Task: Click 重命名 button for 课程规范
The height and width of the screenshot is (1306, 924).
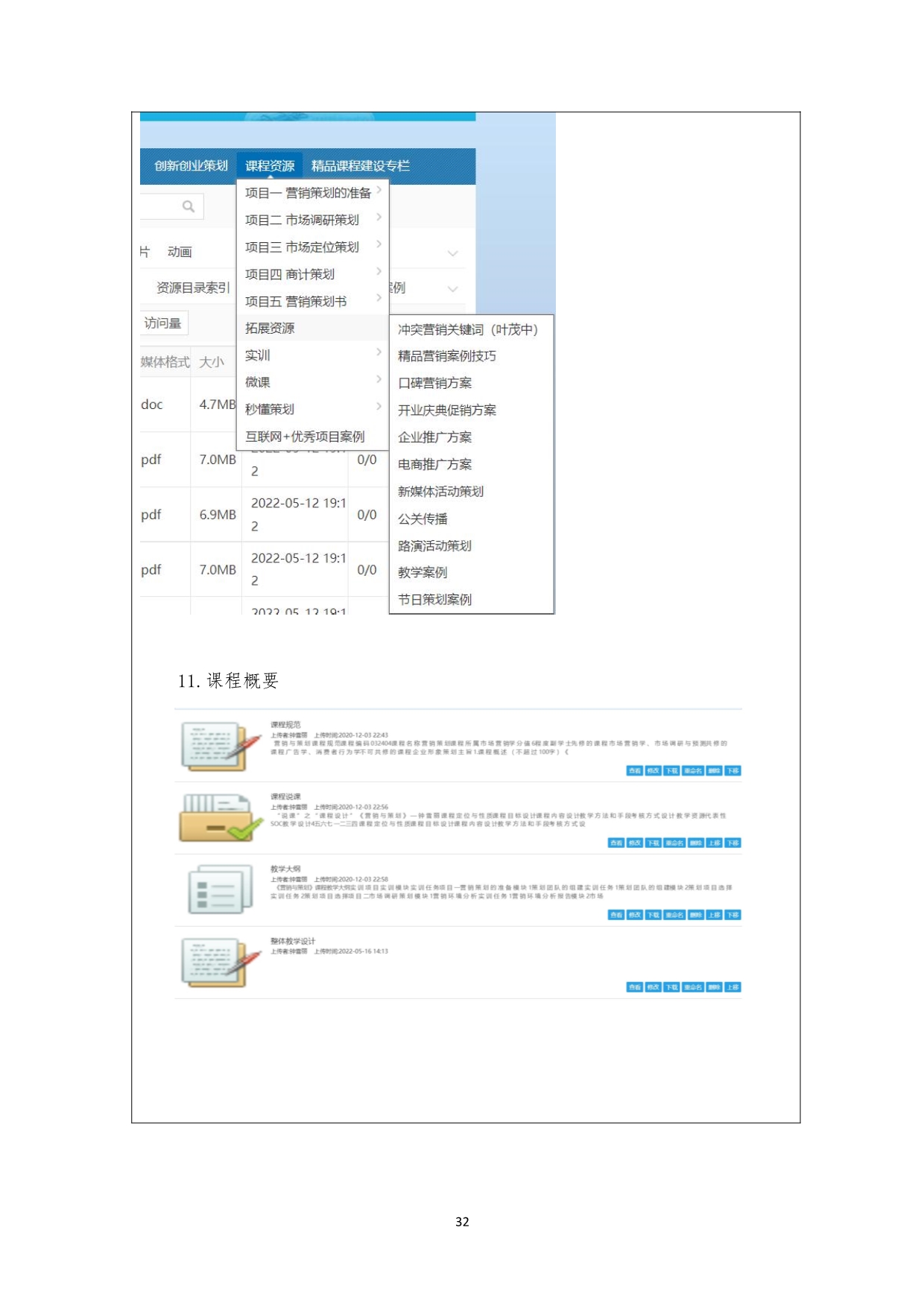Action: coord(693,770)
